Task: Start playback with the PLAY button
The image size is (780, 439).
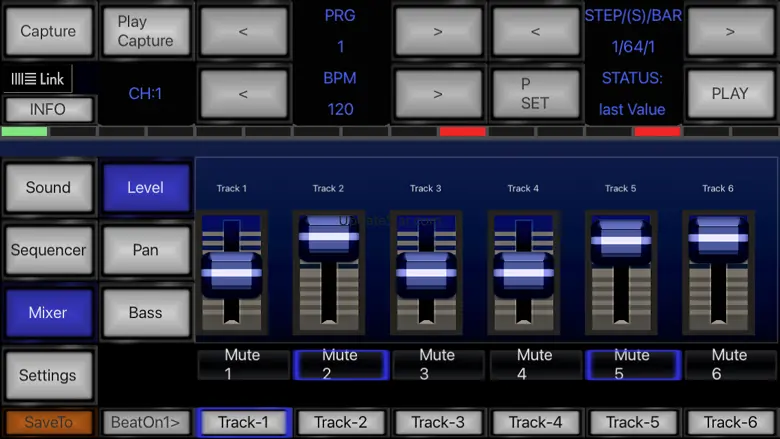Action: point(729,94)
